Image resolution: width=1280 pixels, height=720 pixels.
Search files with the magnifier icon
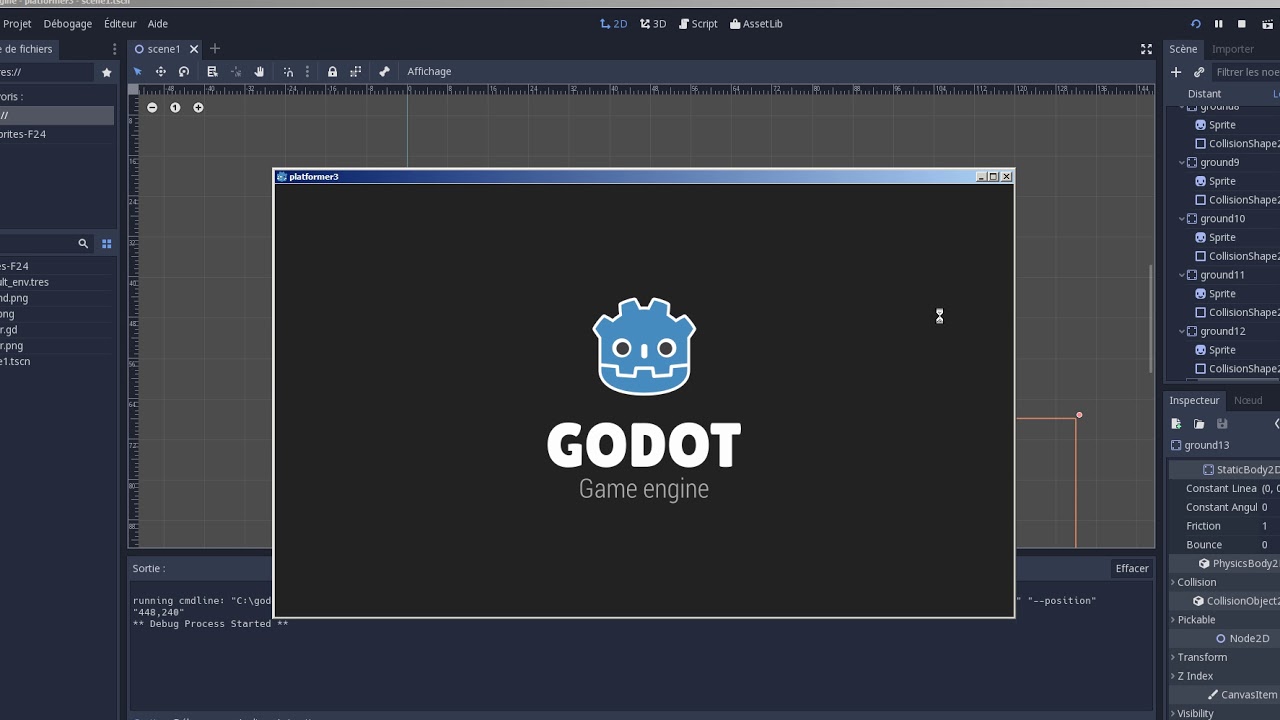tap(83, 243)
